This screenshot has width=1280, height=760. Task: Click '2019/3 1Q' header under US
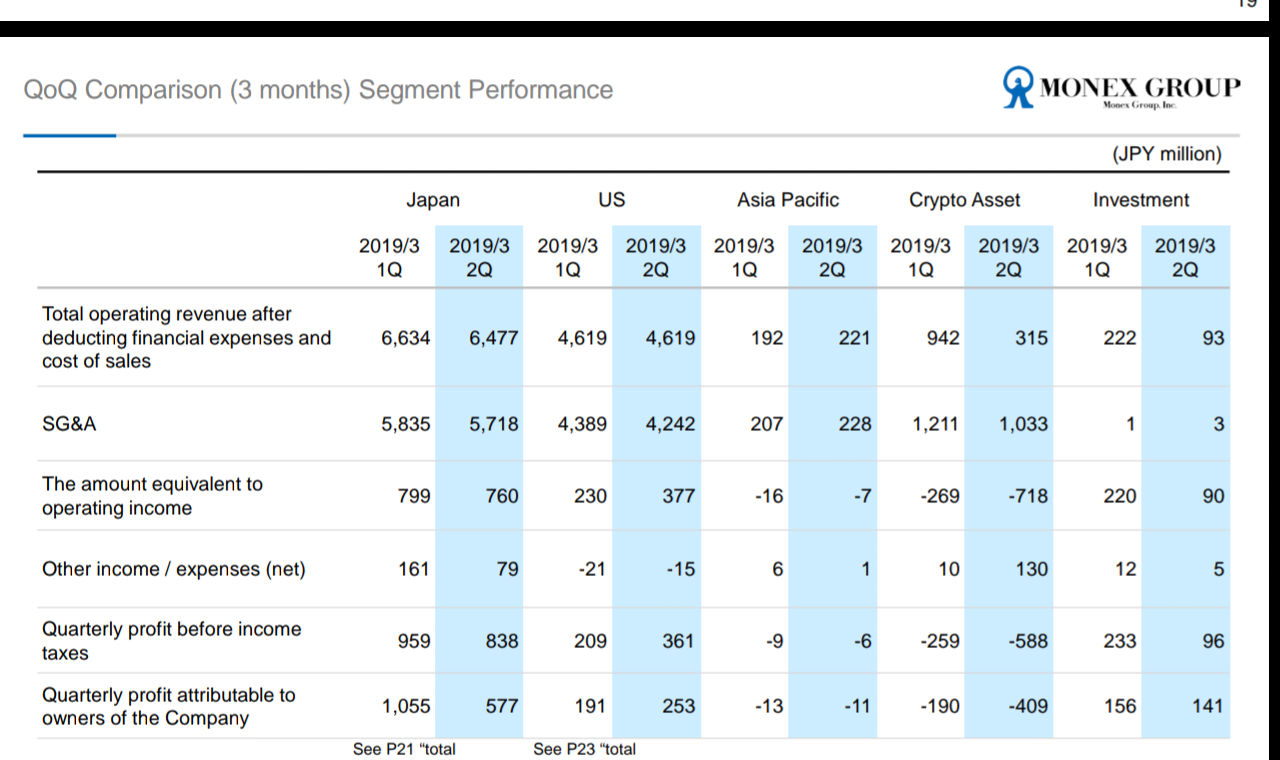point(567,257)
